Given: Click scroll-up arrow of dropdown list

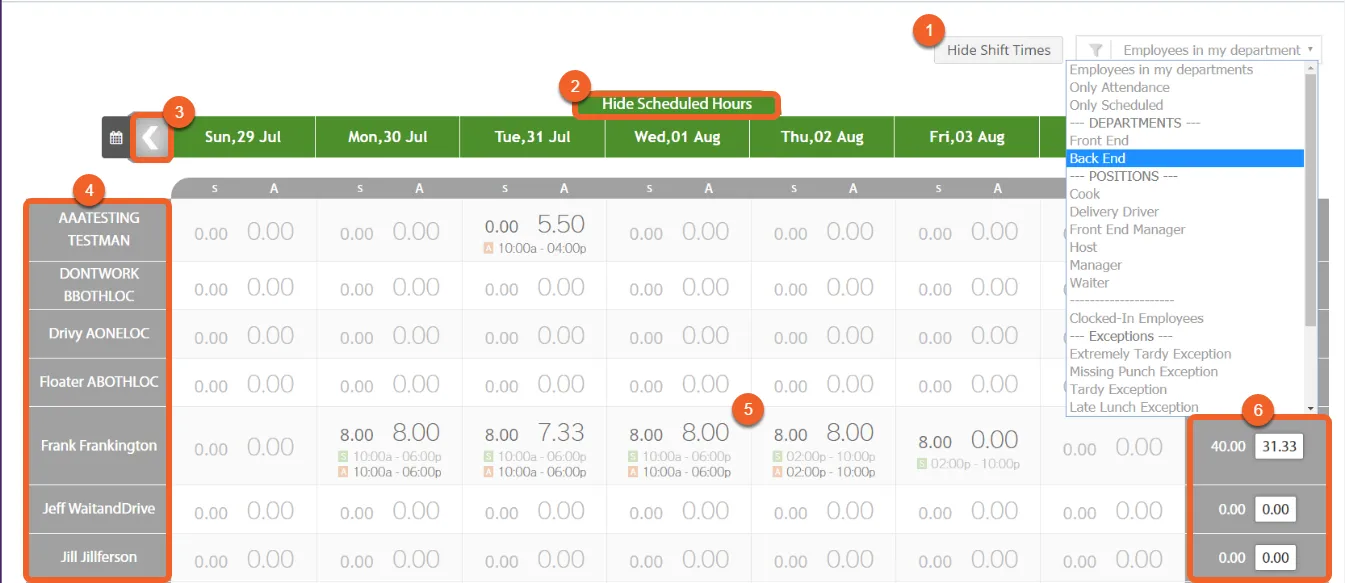Looking at the screenshot, I should click(x=1311, y=68).
